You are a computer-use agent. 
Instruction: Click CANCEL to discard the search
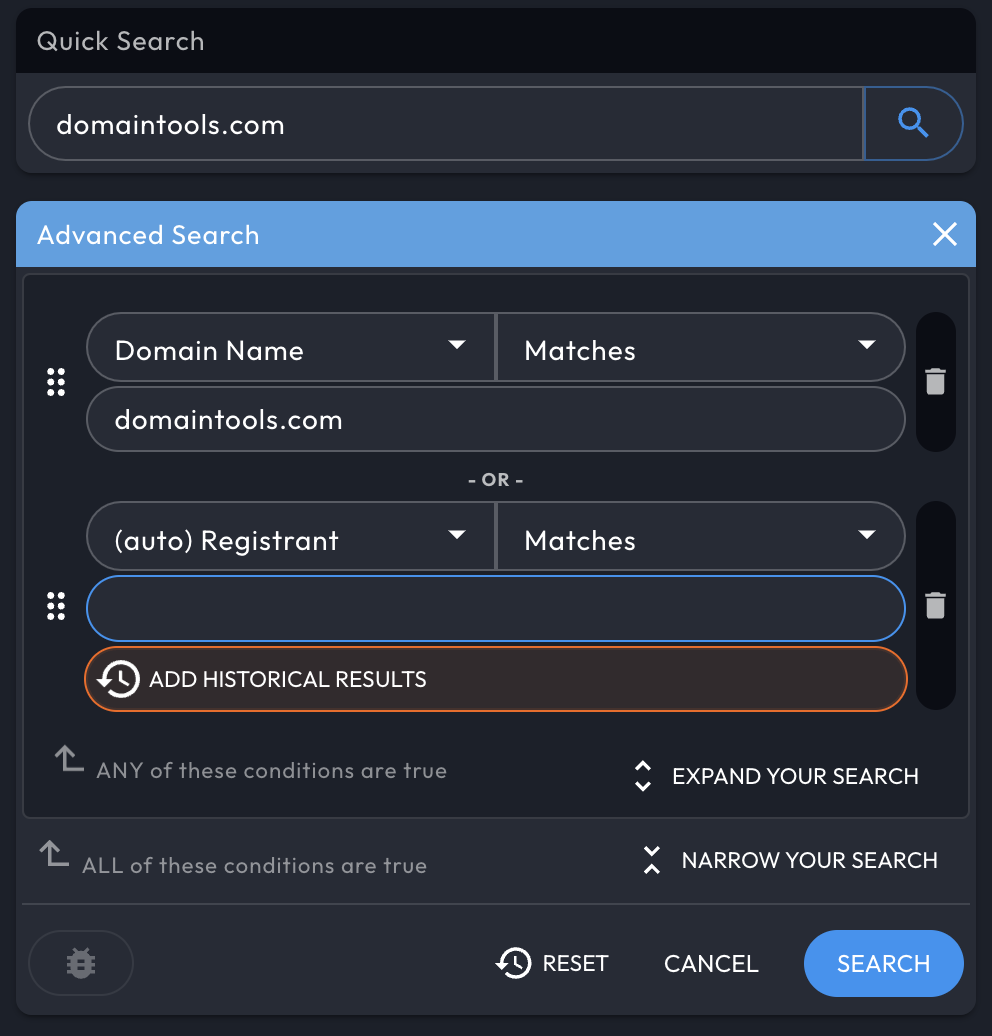[711, 963]
